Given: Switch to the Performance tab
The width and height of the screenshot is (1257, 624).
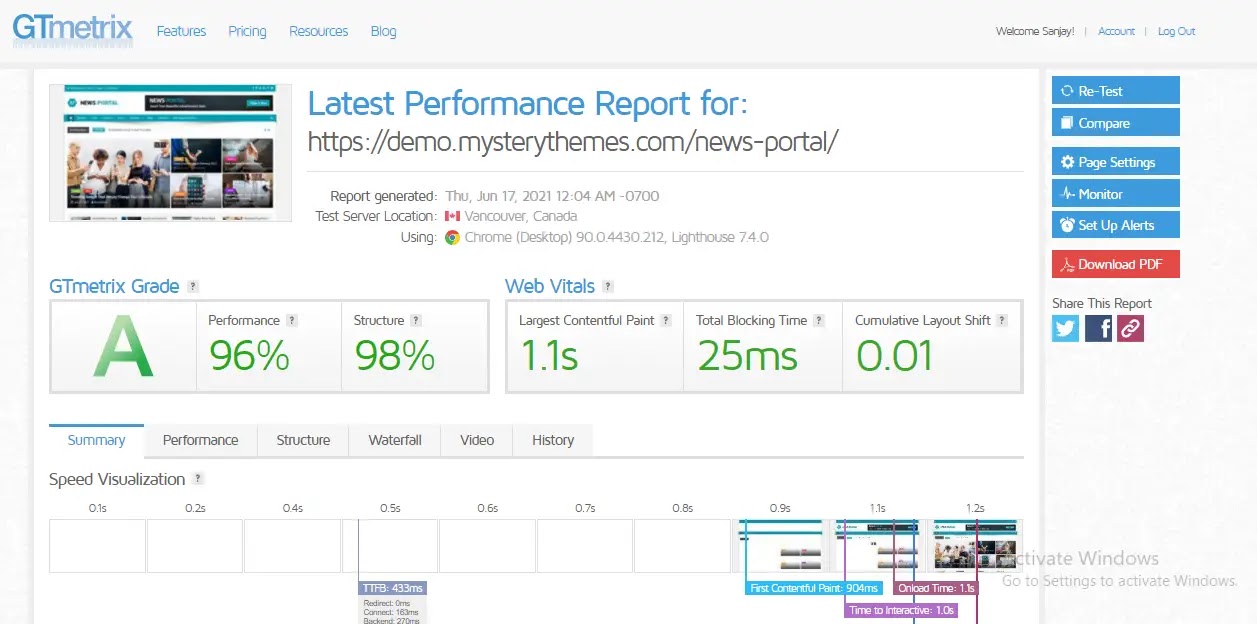Looking at the screenshot, I should [x=201, y=440].
